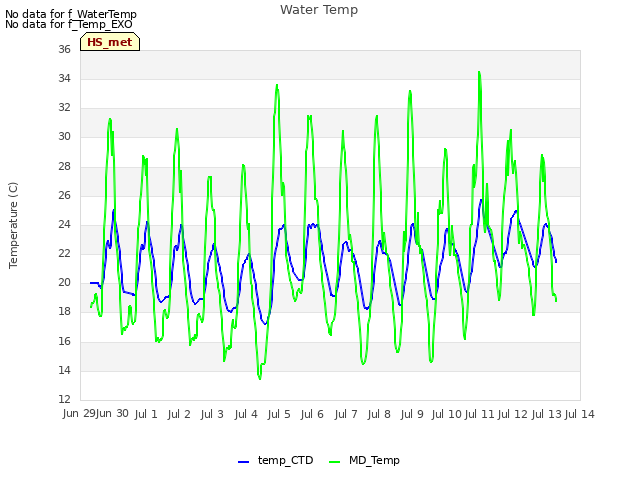Click the Jul 7 x-axis tick label
Viewport: 640px width, 480px height.
point(346,414)
